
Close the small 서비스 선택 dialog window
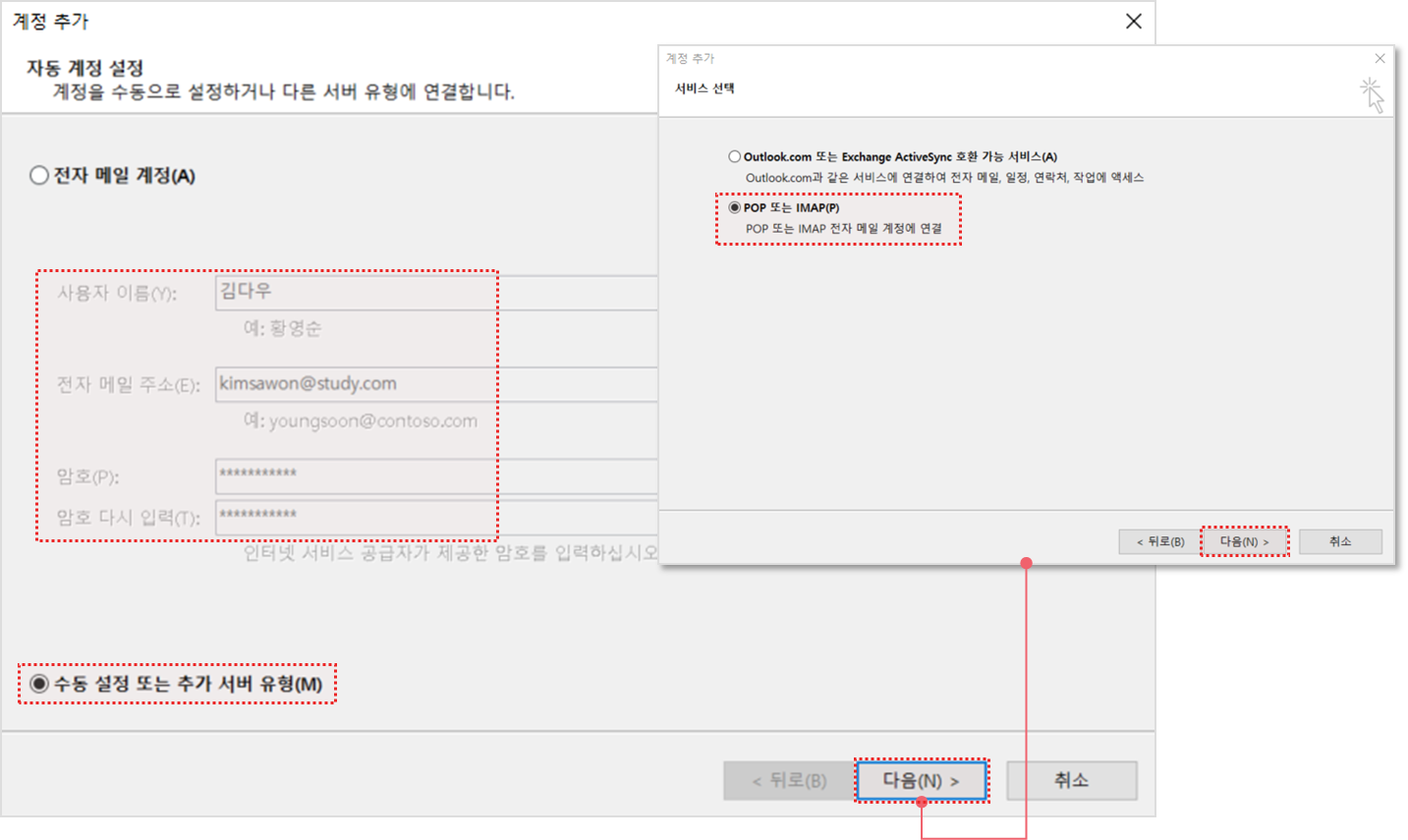click(x=1380, y=59)
